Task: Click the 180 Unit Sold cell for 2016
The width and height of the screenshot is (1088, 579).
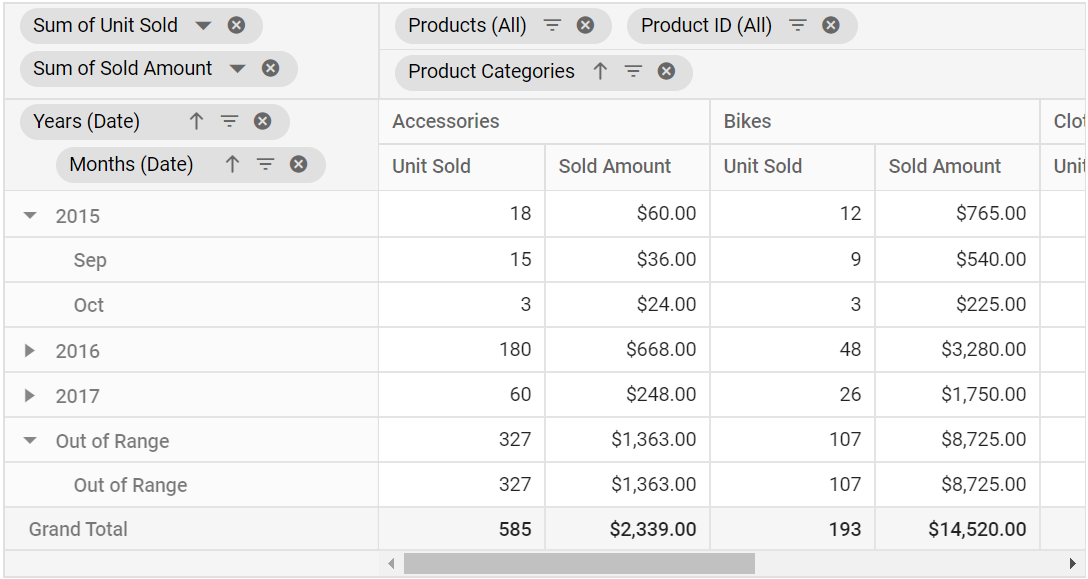Action: (462, 349)
